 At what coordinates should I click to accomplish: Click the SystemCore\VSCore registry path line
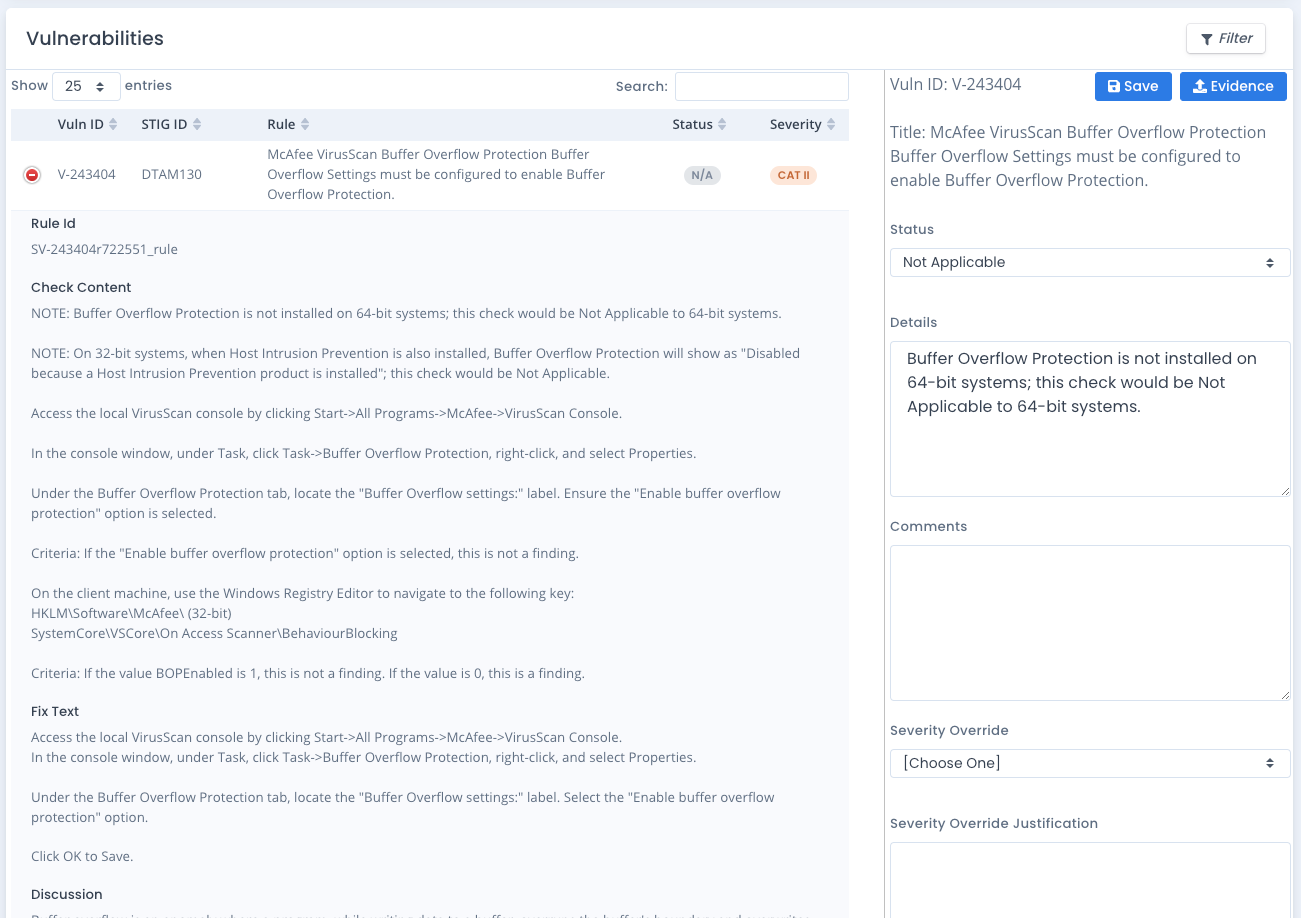click(214, 633)
